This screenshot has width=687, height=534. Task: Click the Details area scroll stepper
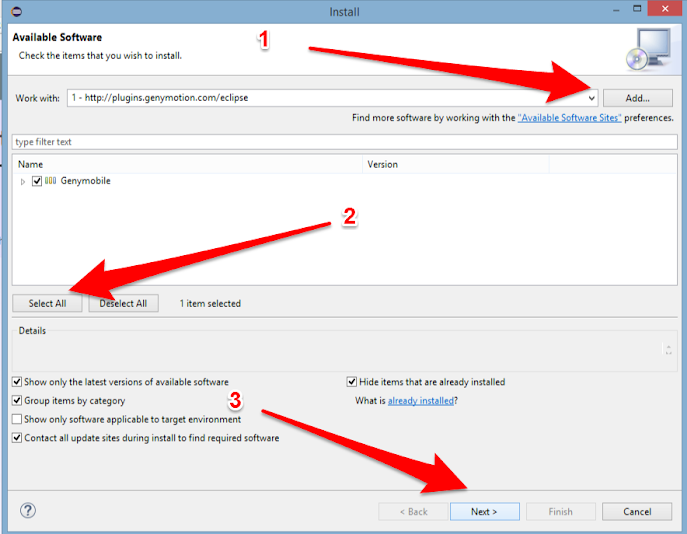point(669,350)
